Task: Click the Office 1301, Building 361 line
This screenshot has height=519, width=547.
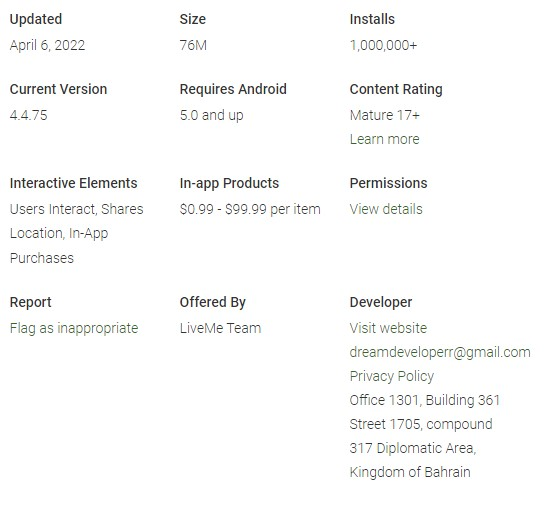Action: click(x=425, y=400)
